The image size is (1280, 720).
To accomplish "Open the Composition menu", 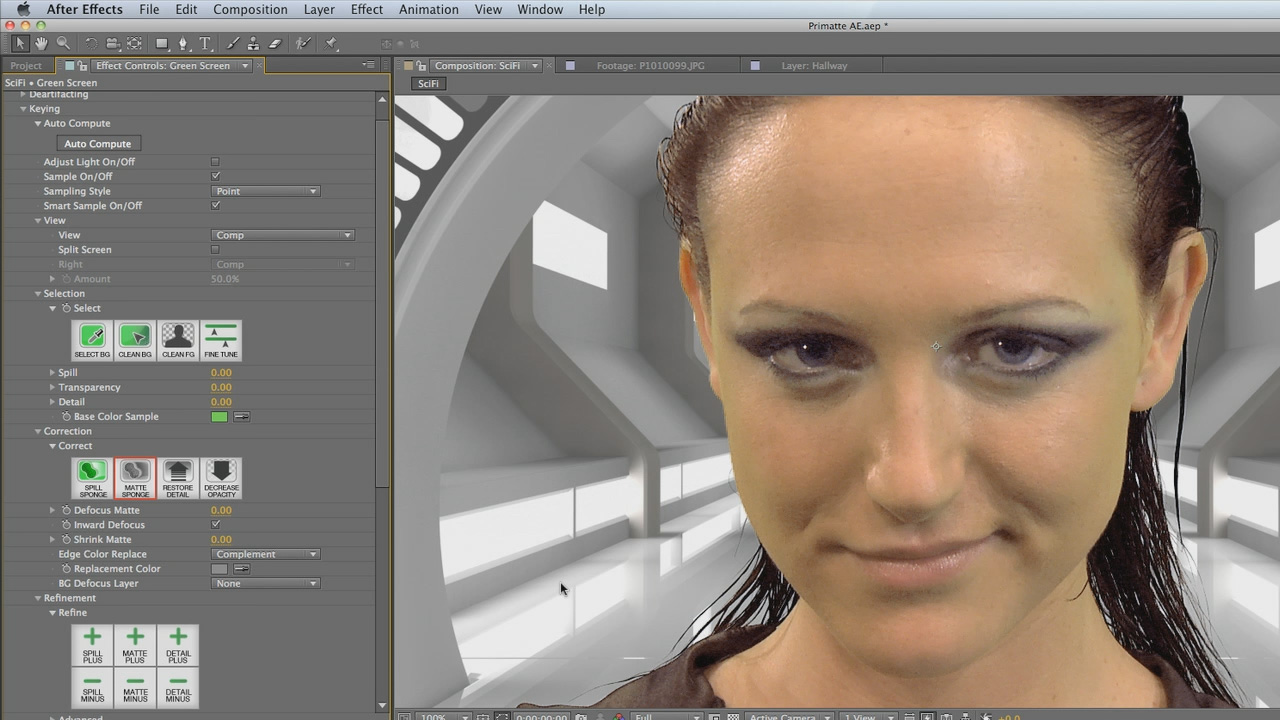I will tap(250, 10).
